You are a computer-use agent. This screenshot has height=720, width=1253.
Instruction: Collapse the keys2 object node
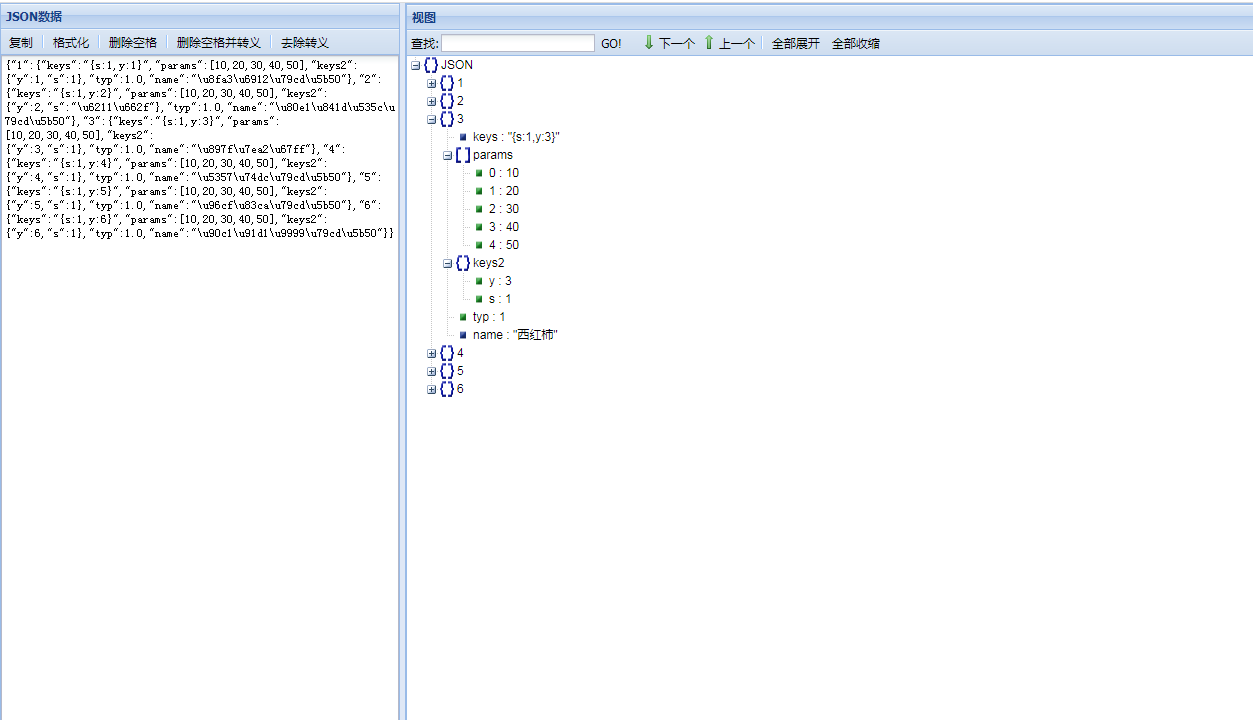(446, 263)
